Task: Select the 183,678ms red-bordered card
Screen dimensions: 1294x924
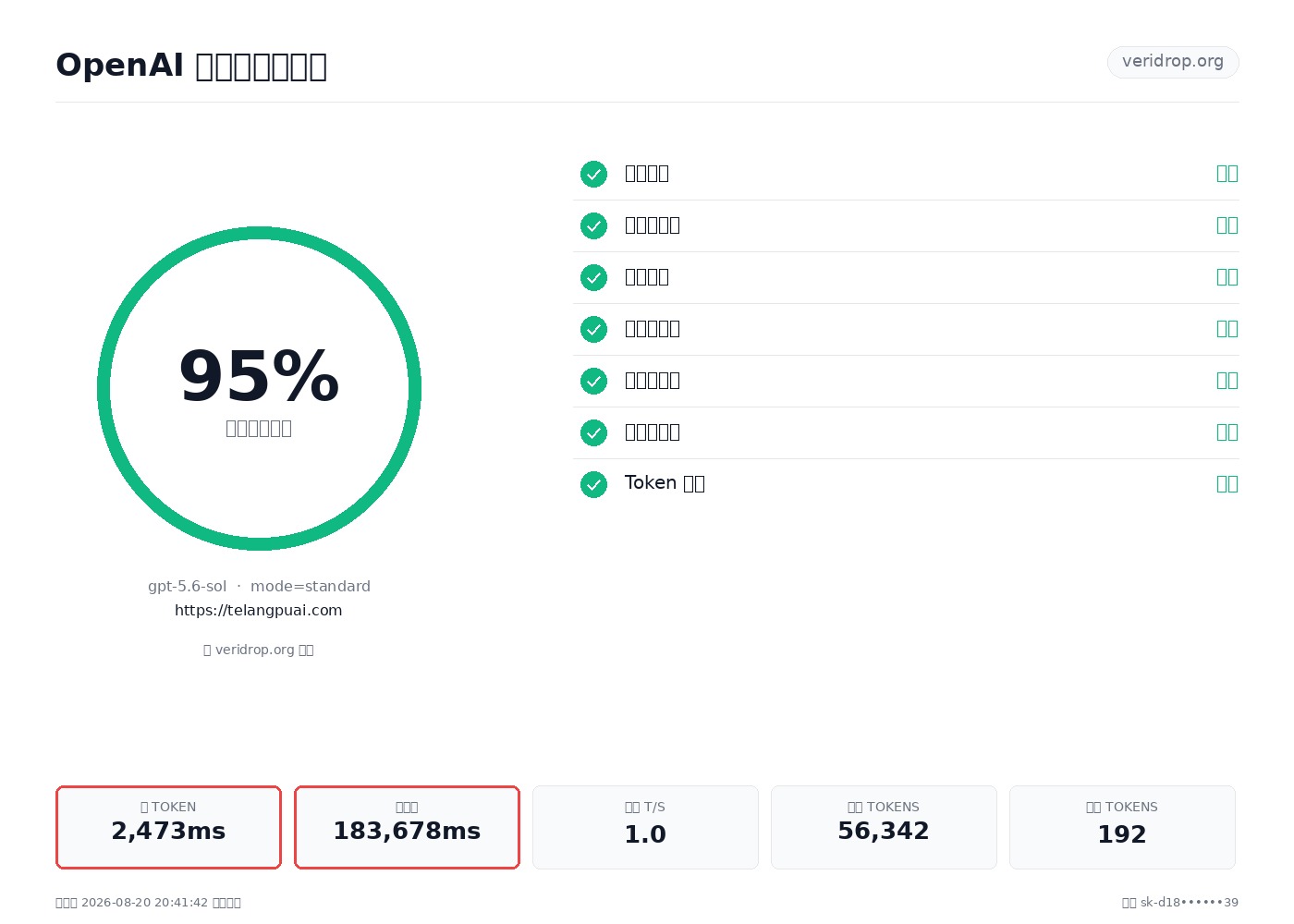Action: (407, 827)
